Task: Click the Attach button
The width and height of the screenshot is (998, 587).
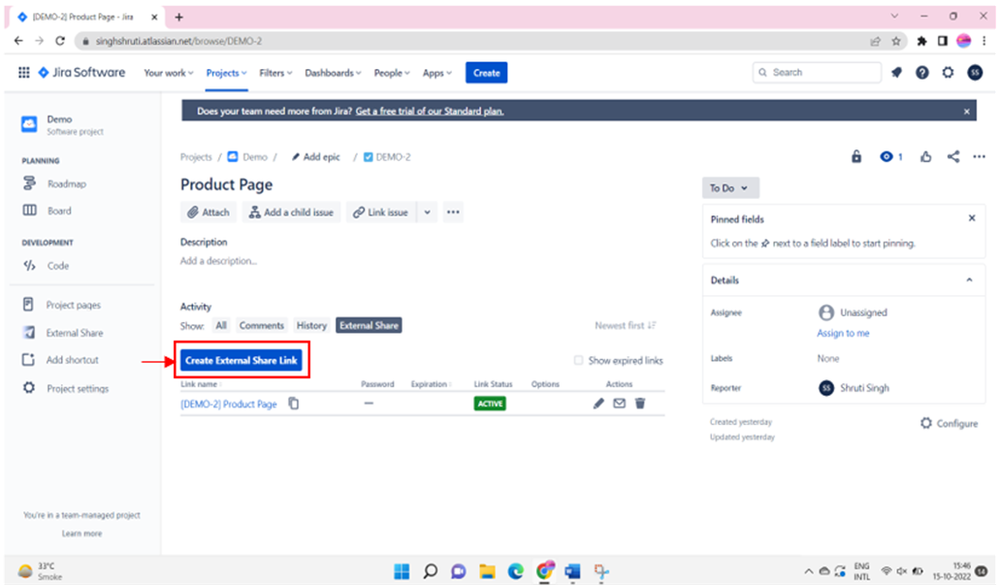Action: coord(208,212)
